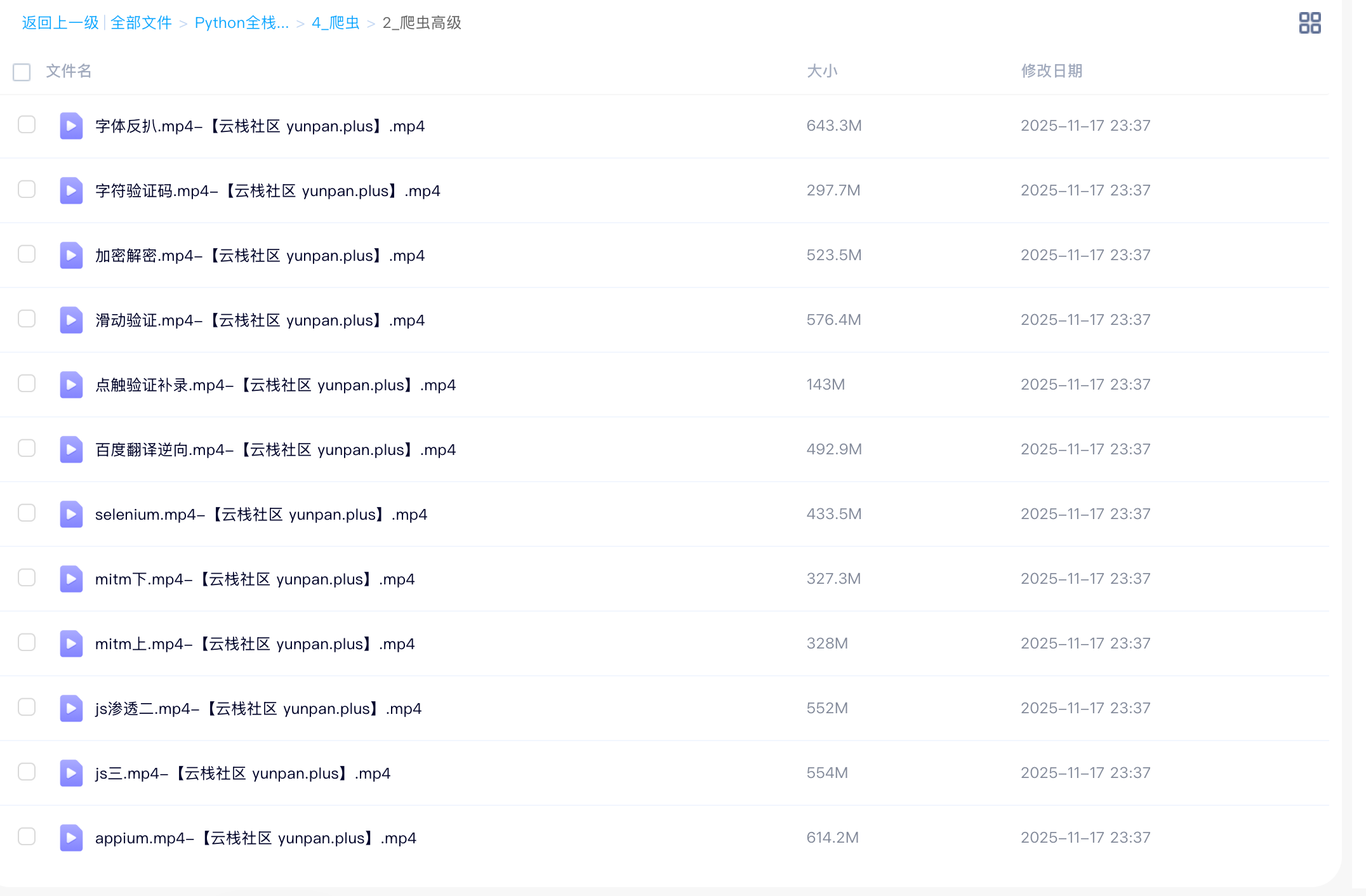Click video icon for js三.mp4 file

71,773
